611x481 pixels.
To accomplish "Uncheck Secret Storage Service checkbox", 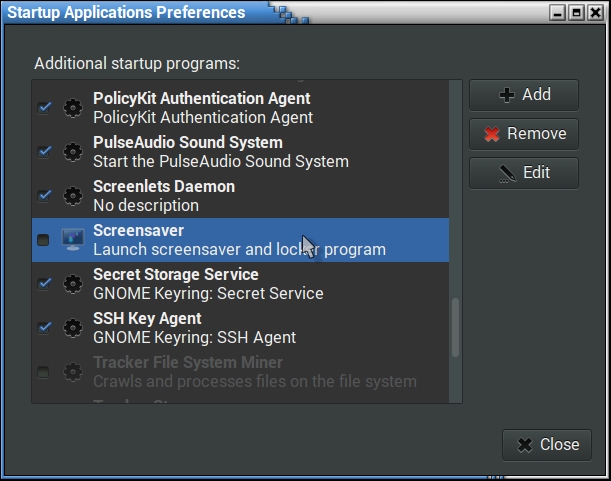I will (44, 284).
